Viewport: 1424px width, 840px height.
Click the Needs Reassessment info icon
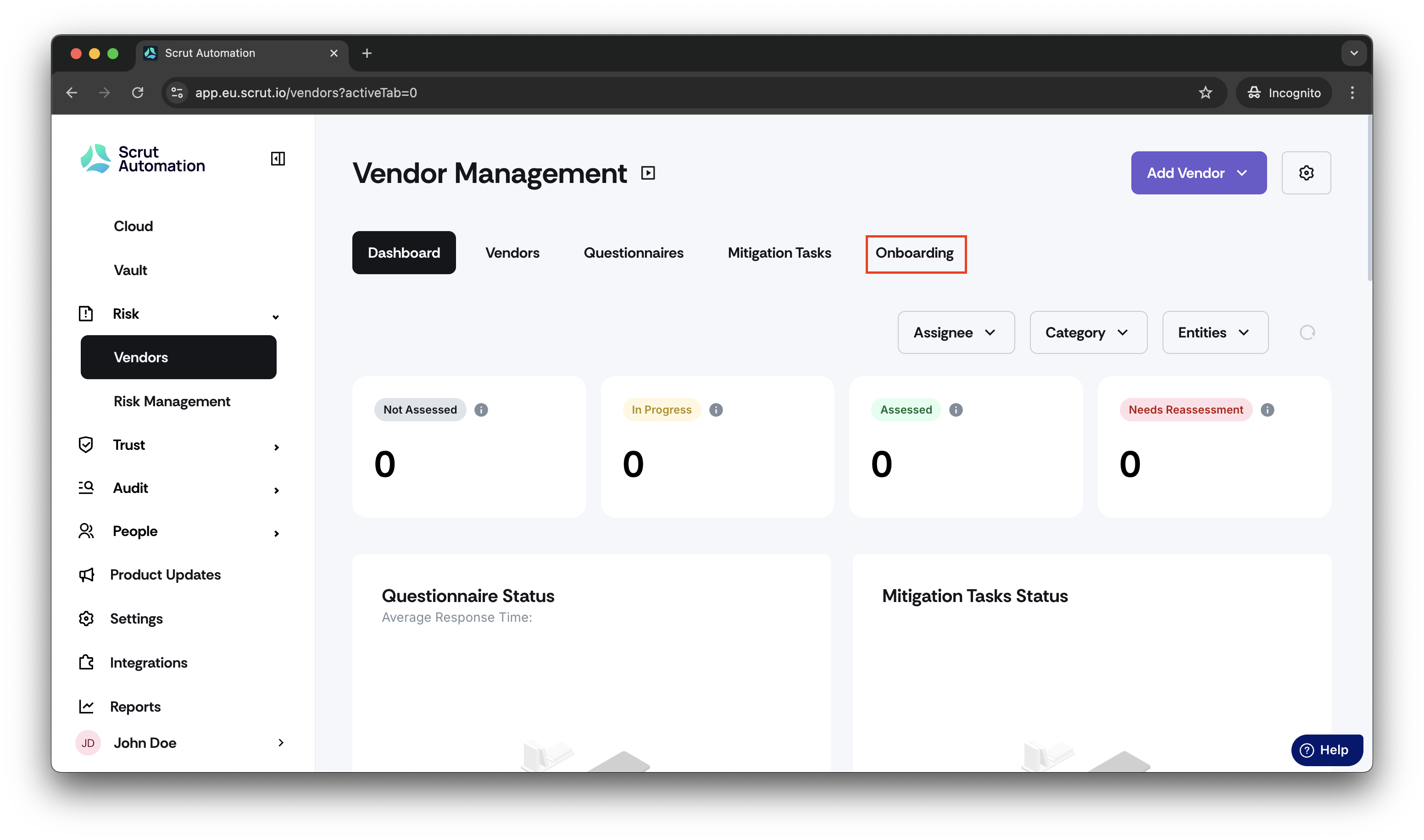pyautogui.click(x=1267, y=410)
